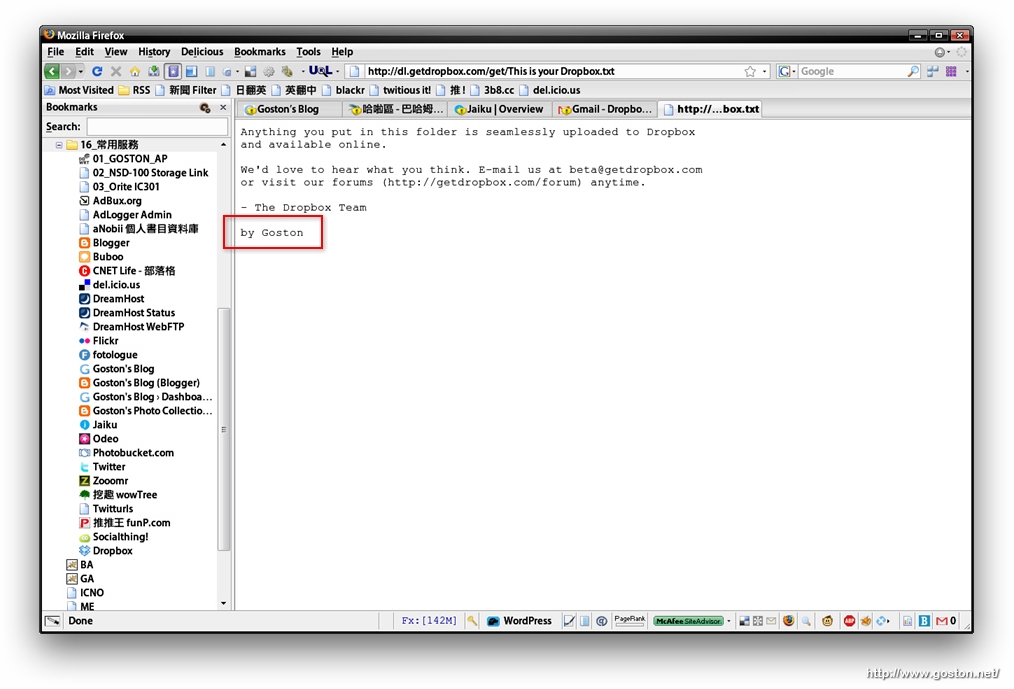This screenshot has width=1014, height=689.
Task: Click the Stop loading X icon
Action: click(116, 71)
